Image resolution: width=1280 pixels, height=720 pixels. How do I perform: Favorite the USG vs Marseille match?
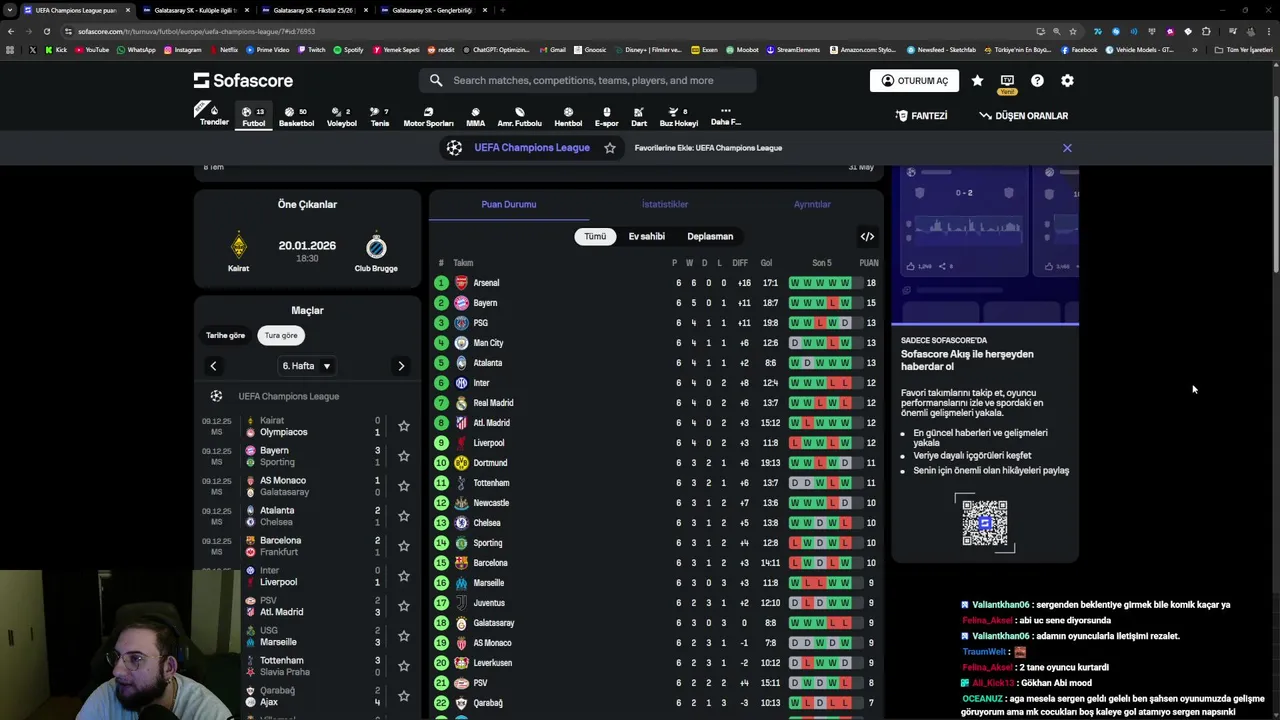point(404,636)
